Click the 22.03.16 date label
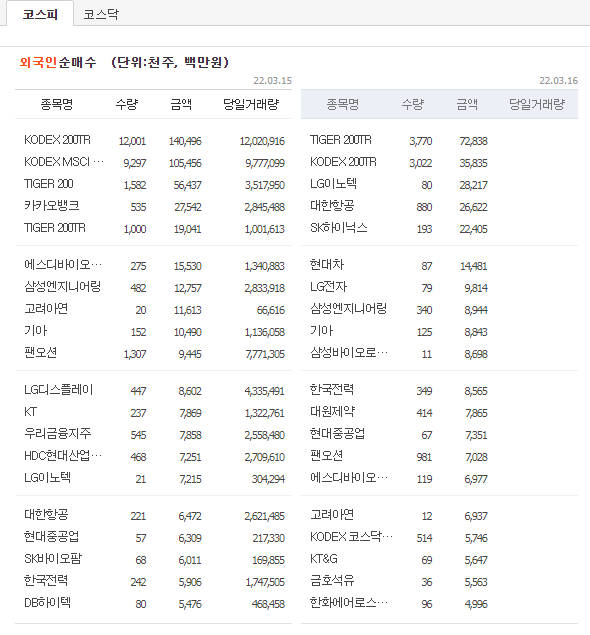This screenshot has height=635, width=590. pos(558,81)
